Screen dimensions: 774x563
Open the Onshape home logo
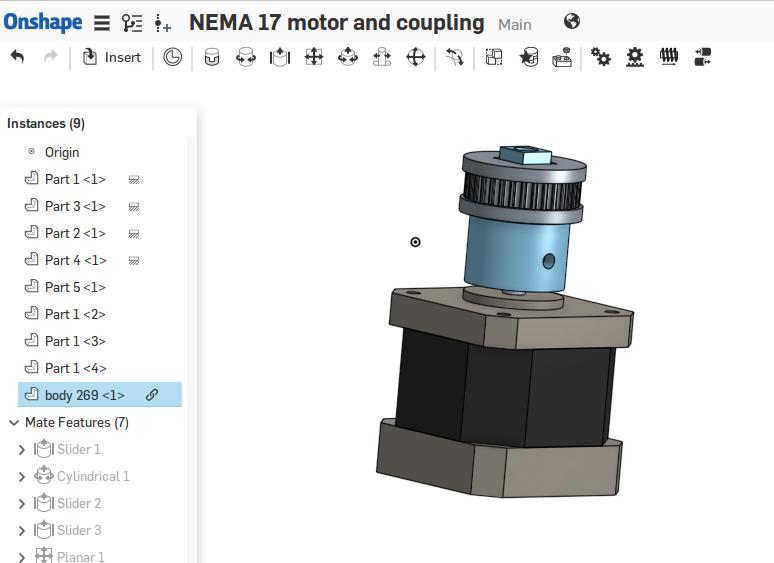(x=43, y=22)
